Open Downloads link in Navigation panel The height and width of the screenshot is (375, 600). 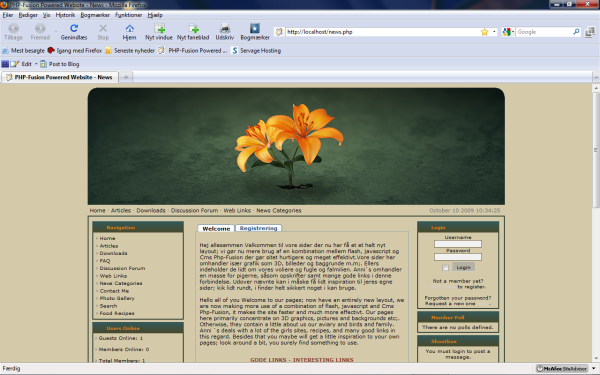tap(113, 253)
